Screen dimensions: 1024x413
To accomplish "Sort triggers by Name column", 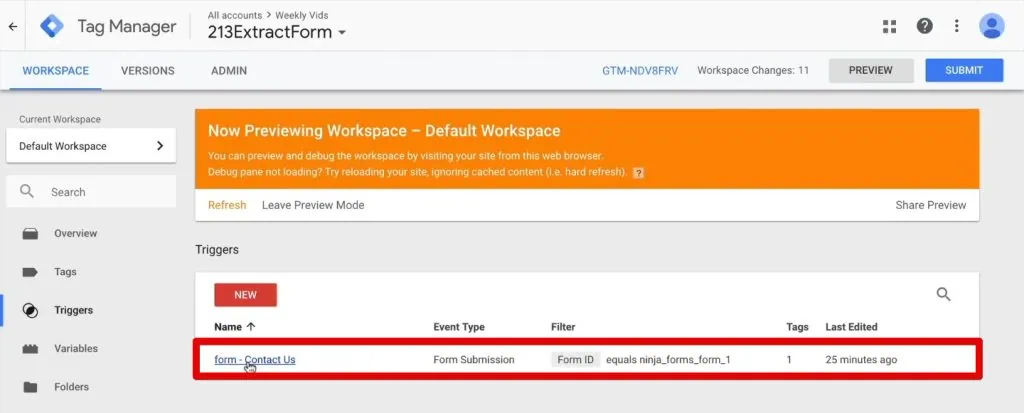I will pyautogui.click(x=235, y=327).
